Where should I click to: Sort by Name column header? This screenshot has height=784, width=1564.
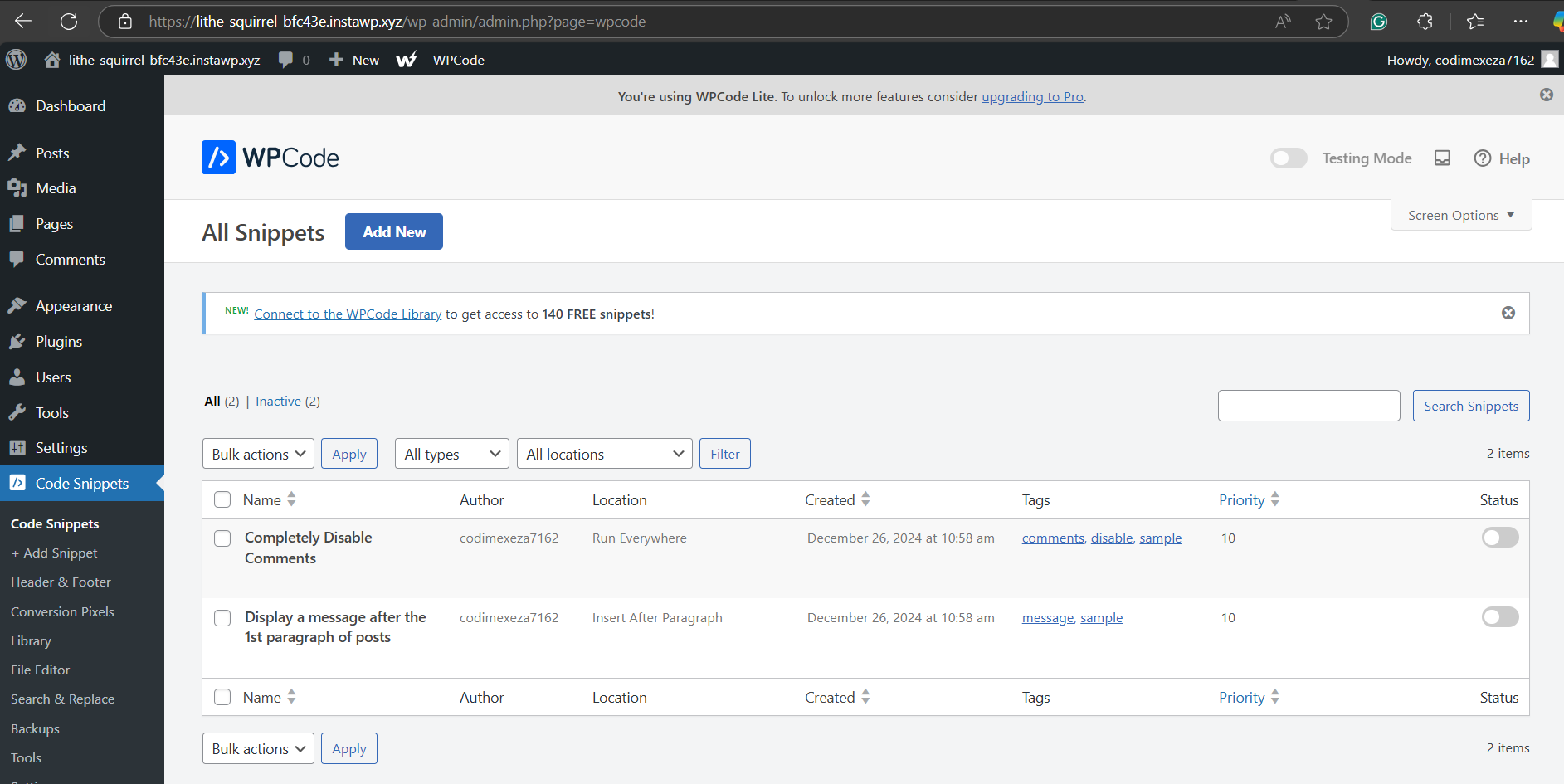pos(269,499)
